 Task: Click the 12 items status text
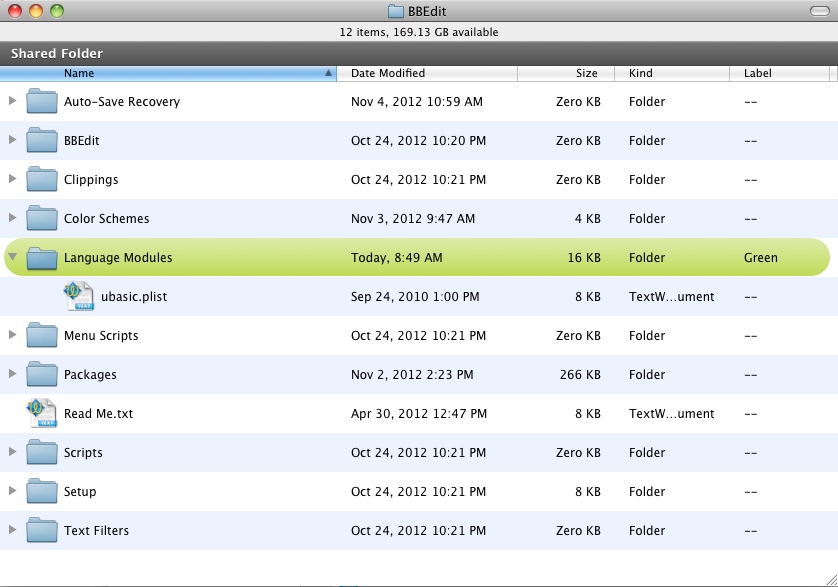[x=418, y=32]
